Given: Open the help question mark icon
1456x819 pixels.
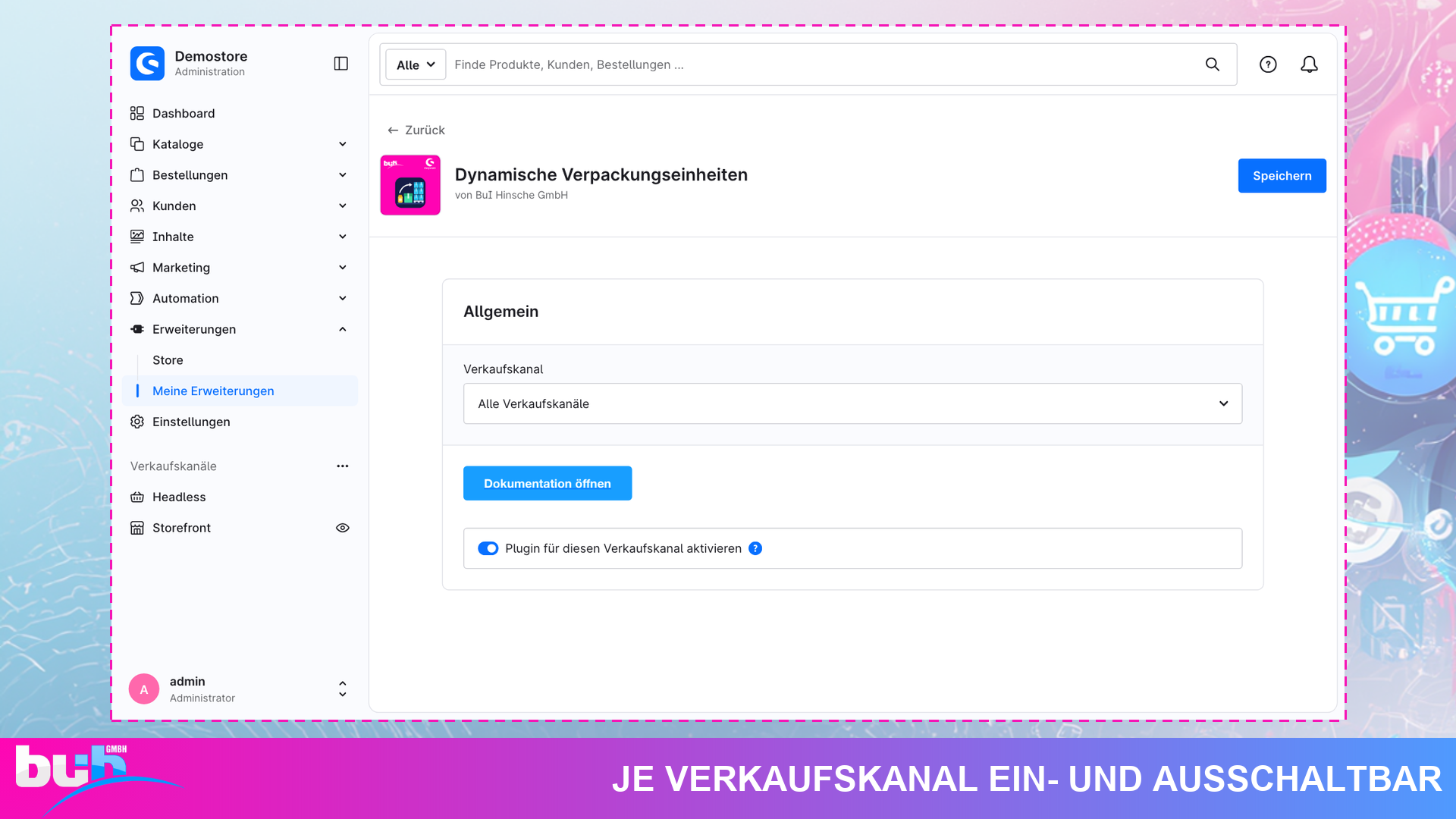Looking at the screenshot, I should (x=1268, y=64).
